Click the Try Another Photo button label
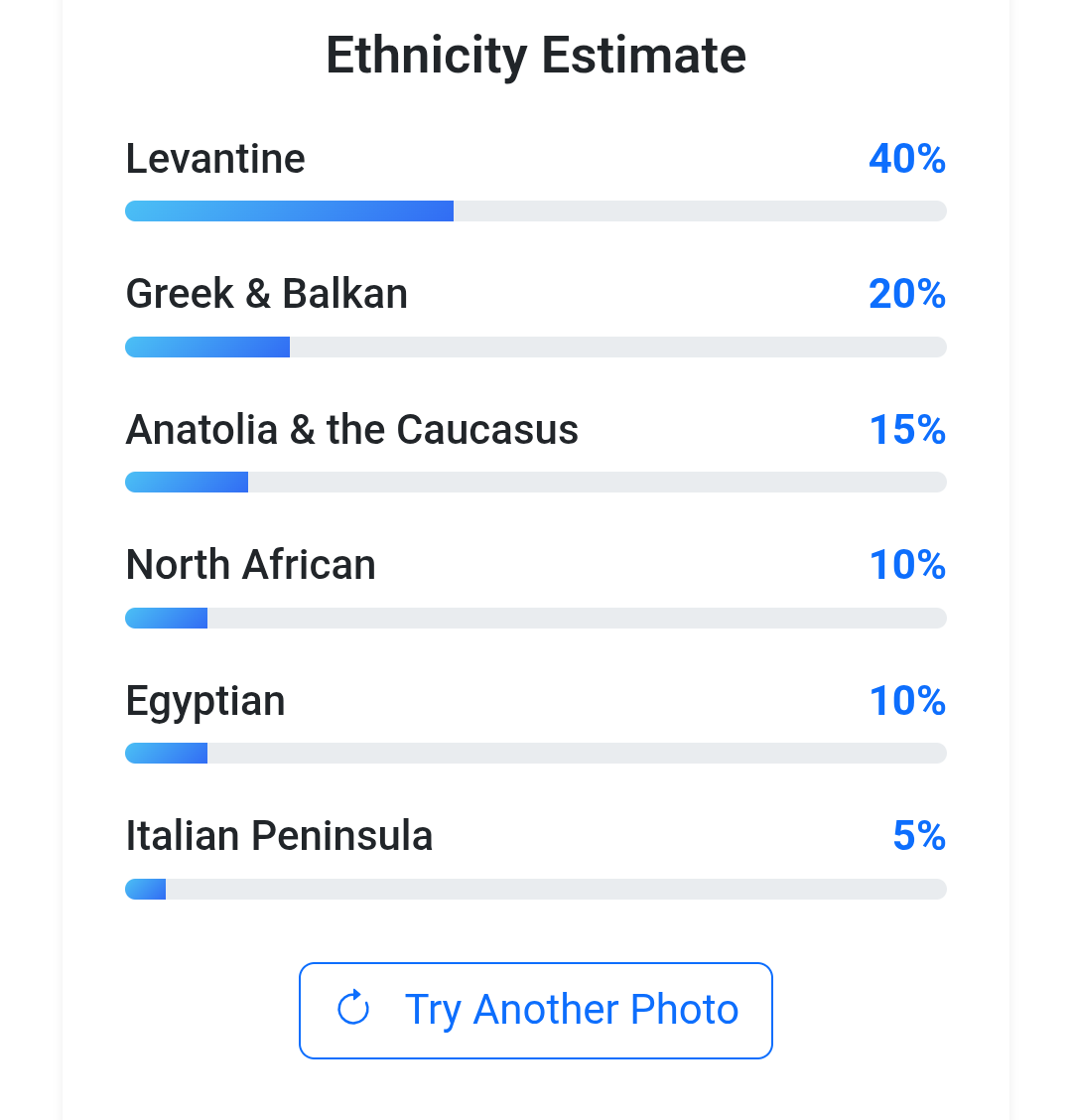The width and height of the screenshot is (1072, 1120). pos(572,1010)
